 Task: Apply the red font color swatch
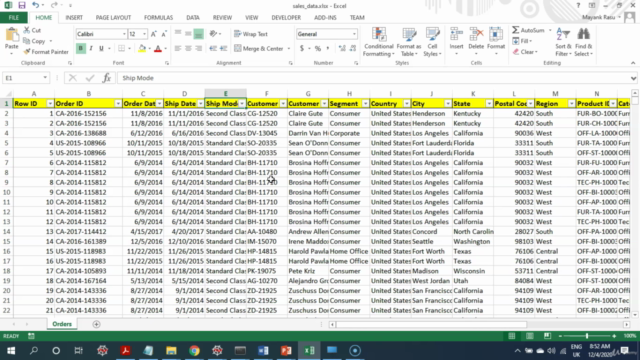(x=158, y=49)
